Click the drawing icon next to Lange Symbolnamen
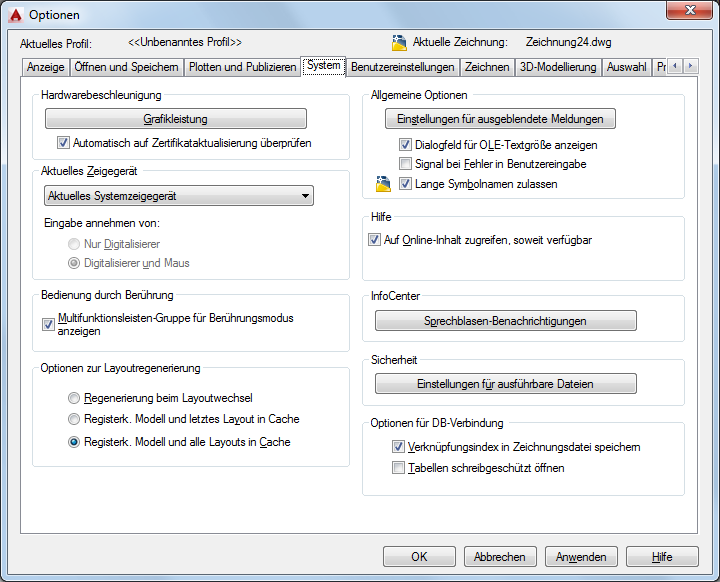720x582 pixels. coord(383,184)
